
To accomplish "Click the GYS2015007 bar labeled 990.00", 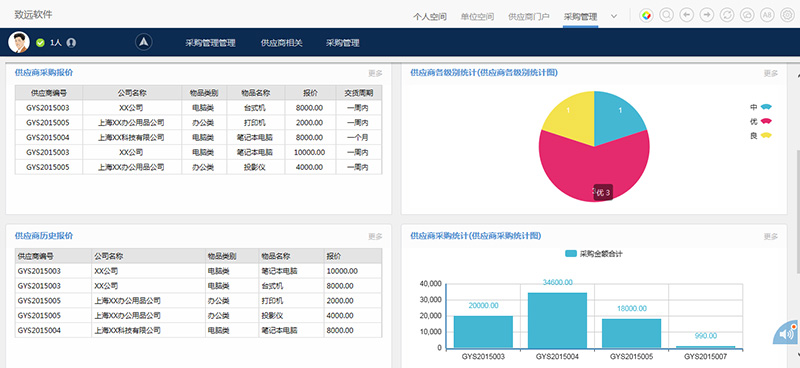I will 705,347.
